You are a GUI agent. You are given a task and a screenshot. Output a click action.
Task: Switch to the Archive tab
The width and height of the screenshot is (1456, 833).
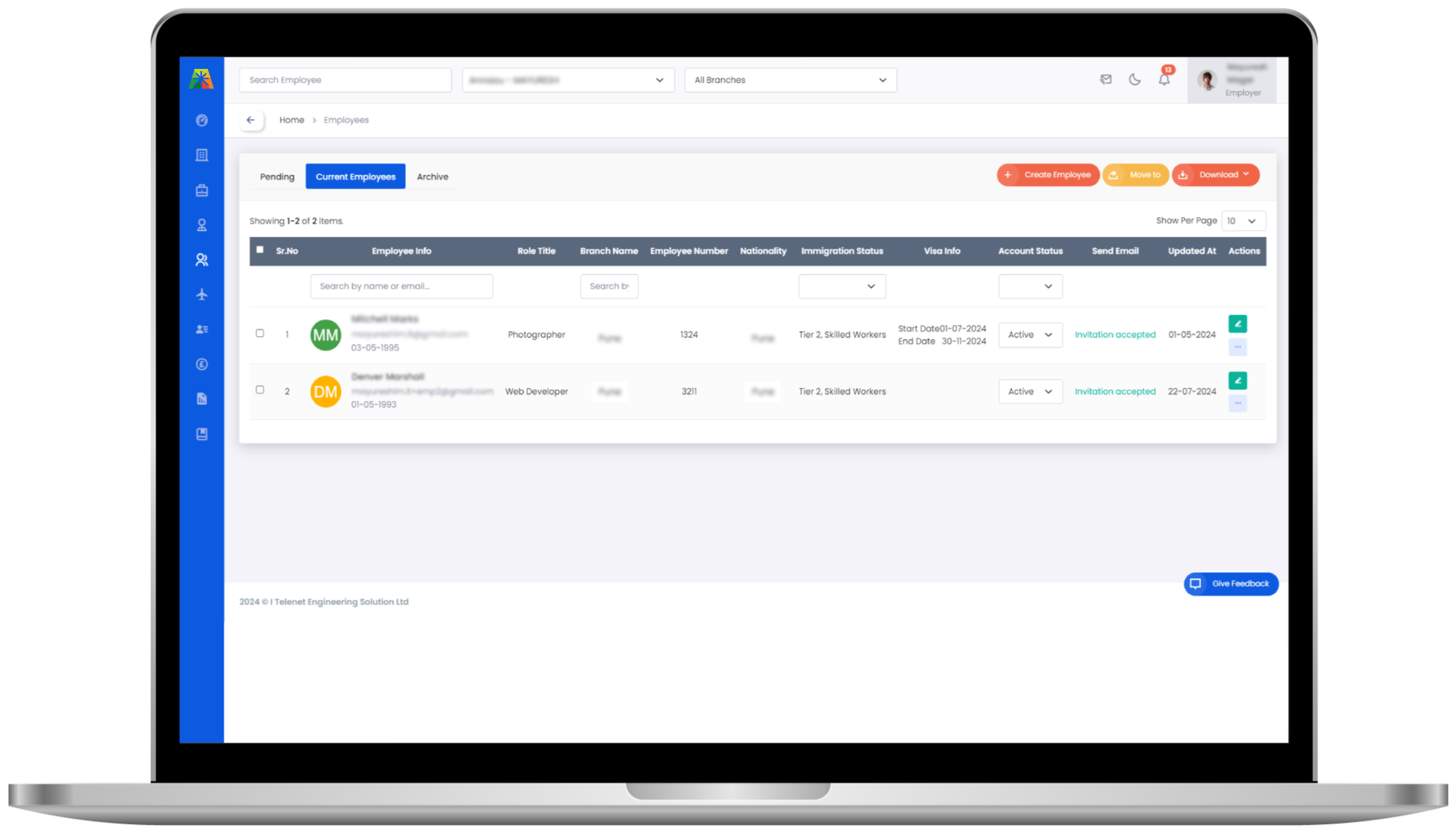432,176
